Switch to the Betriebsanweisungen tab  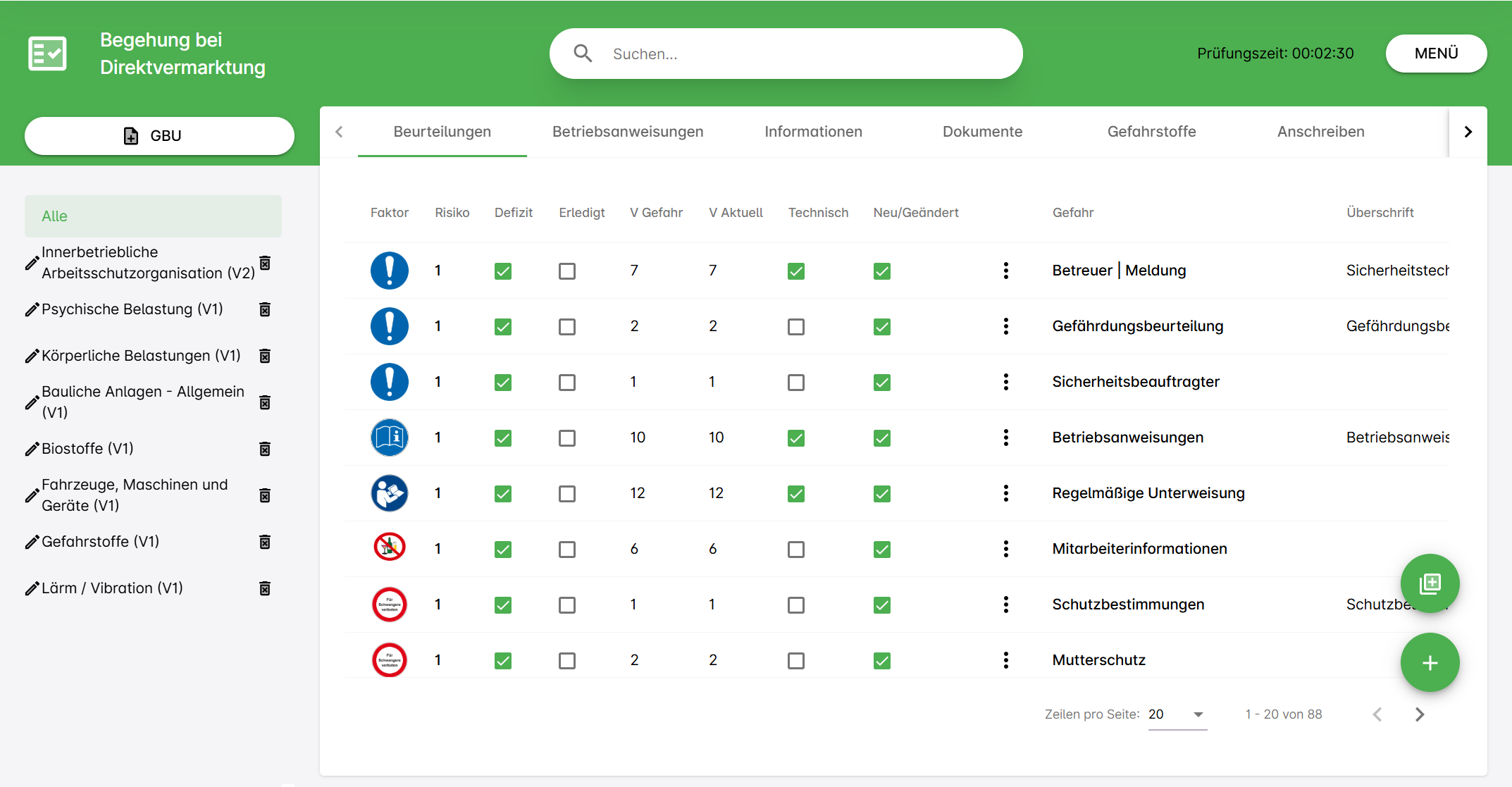628,132
